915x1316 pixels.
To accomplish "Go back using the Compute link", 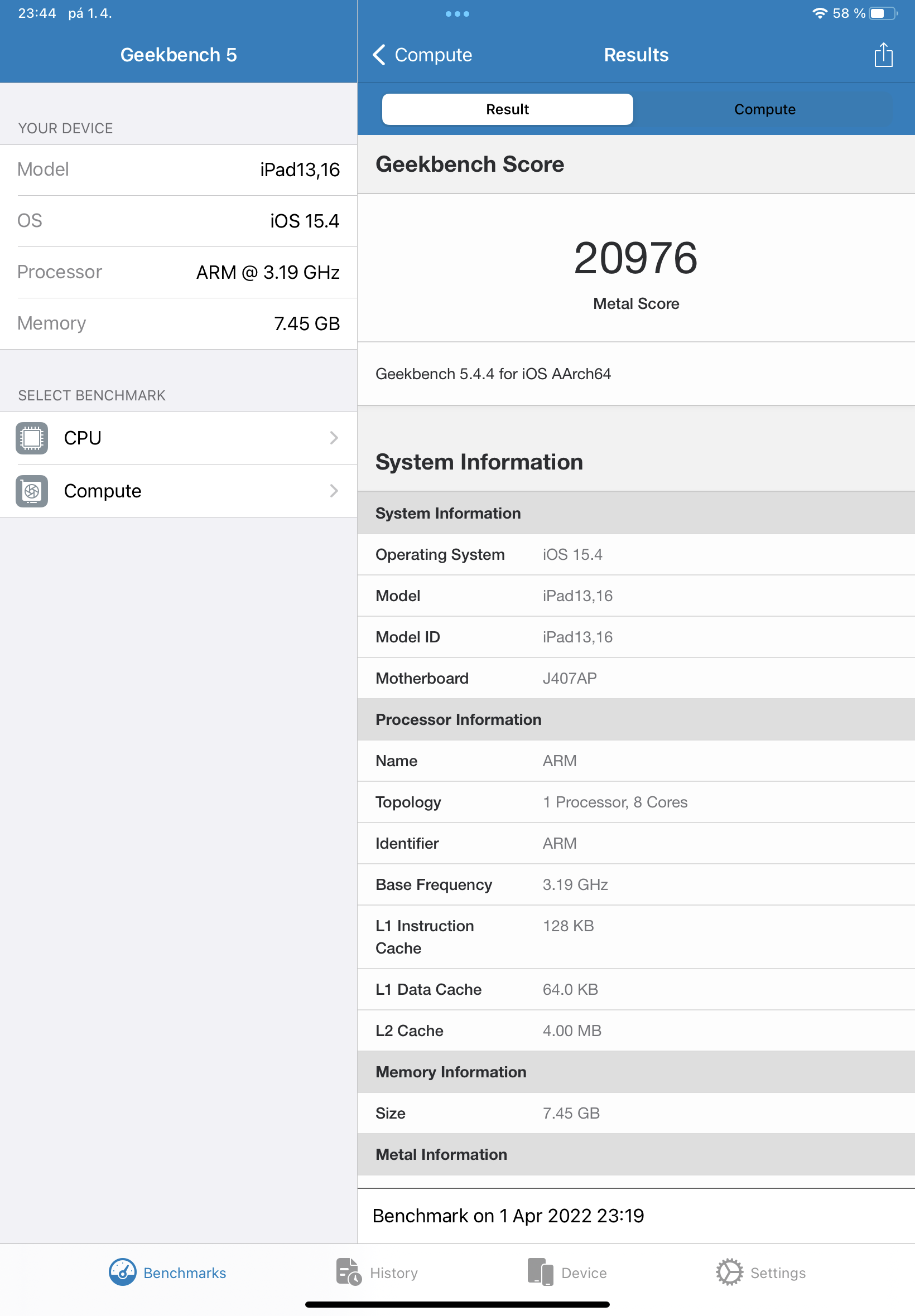I will pos(433,55).
